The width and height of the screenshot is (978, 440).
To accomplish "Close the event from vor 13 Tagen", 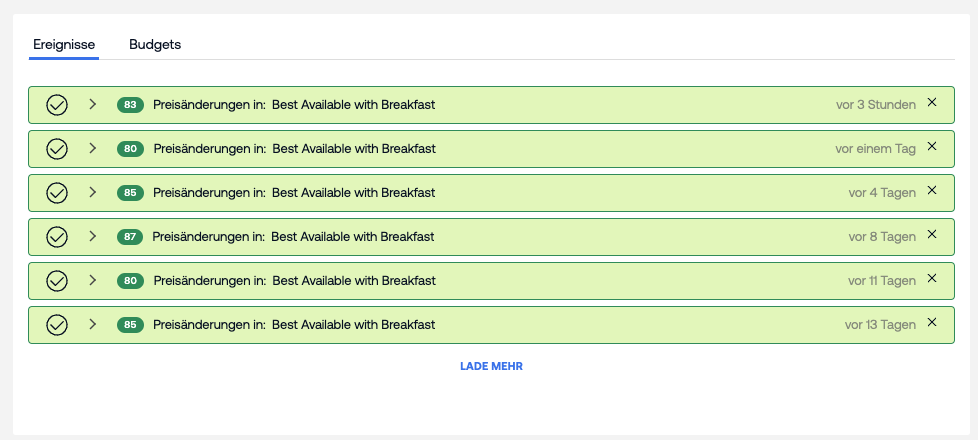I will click(x=932, y=323).
